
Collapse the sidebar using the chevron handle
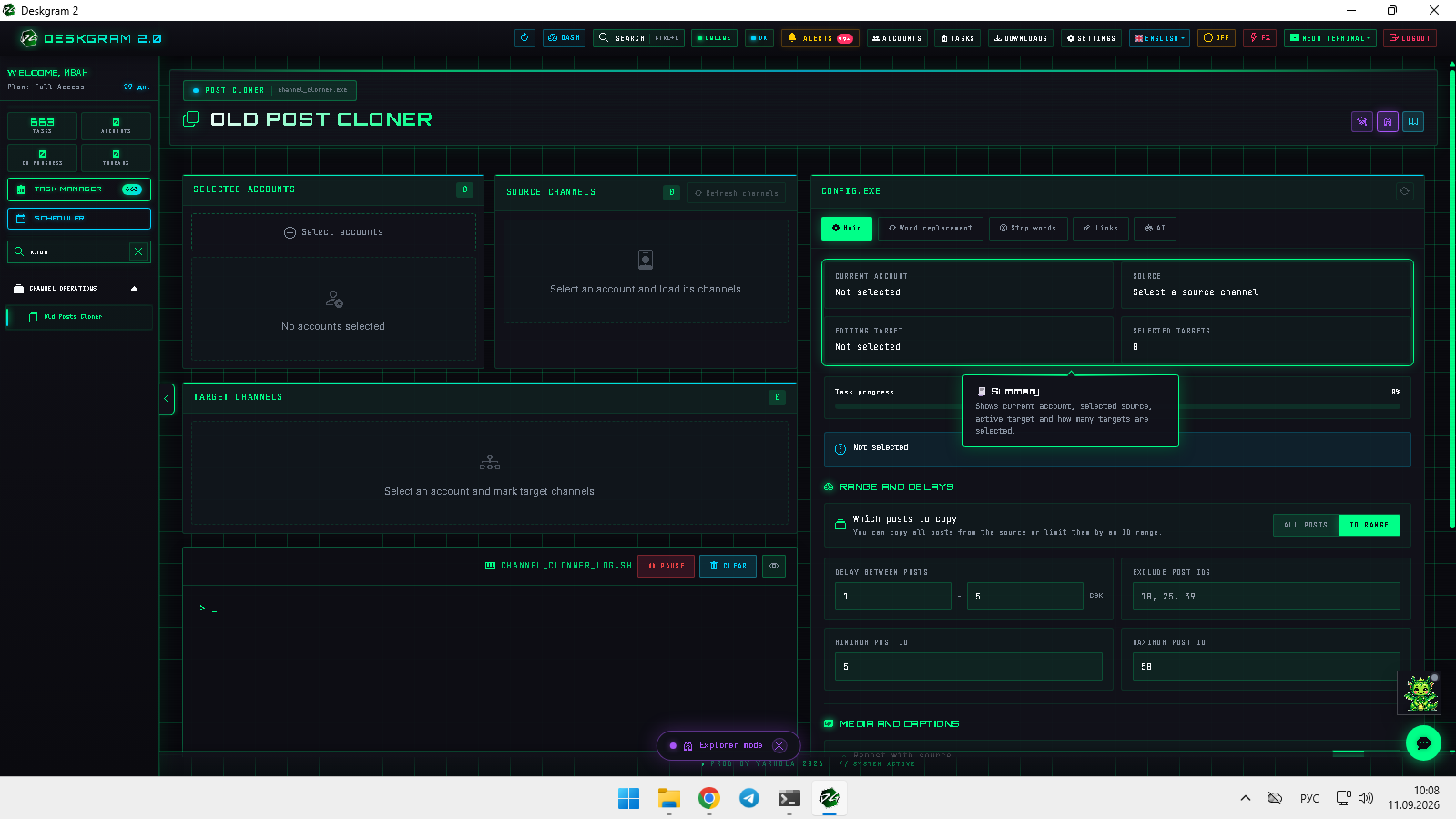pos(167,399)
